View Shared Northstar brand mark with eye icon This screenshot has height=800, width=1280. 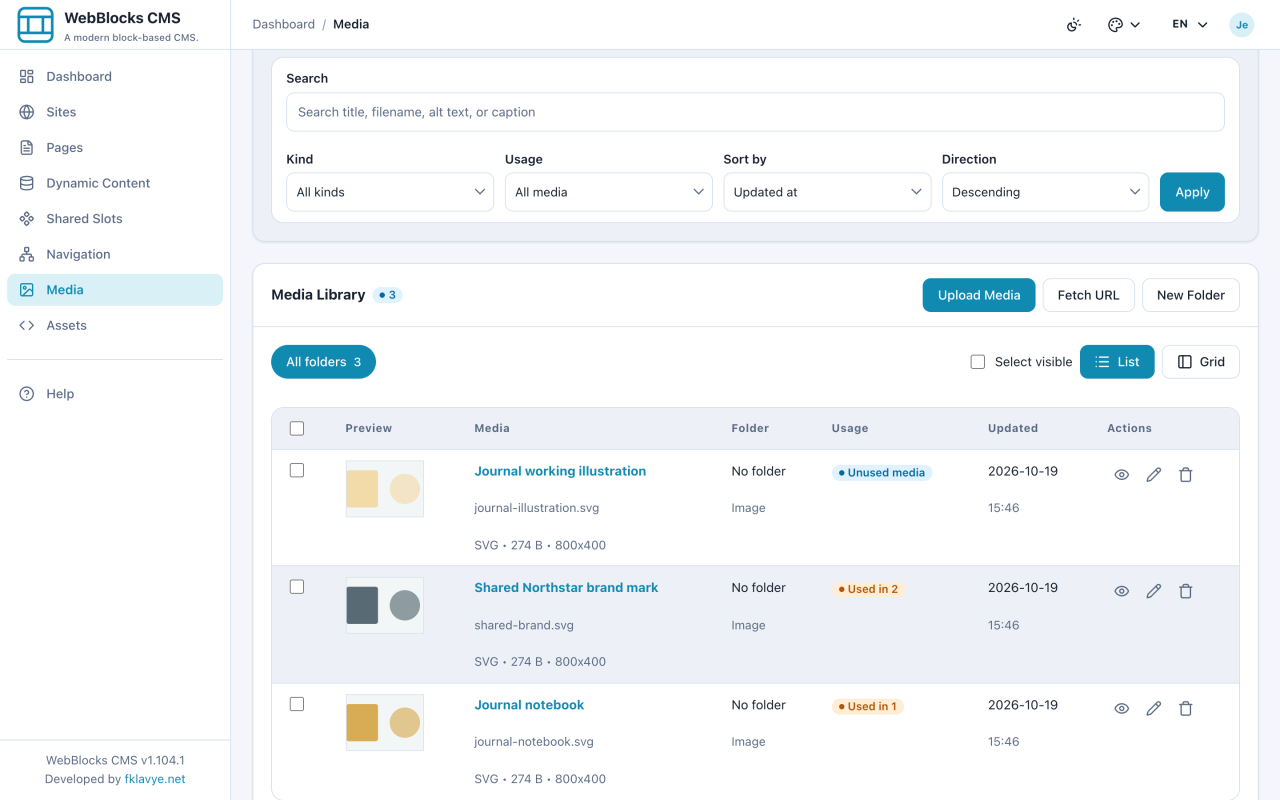tap(1122, 591)
